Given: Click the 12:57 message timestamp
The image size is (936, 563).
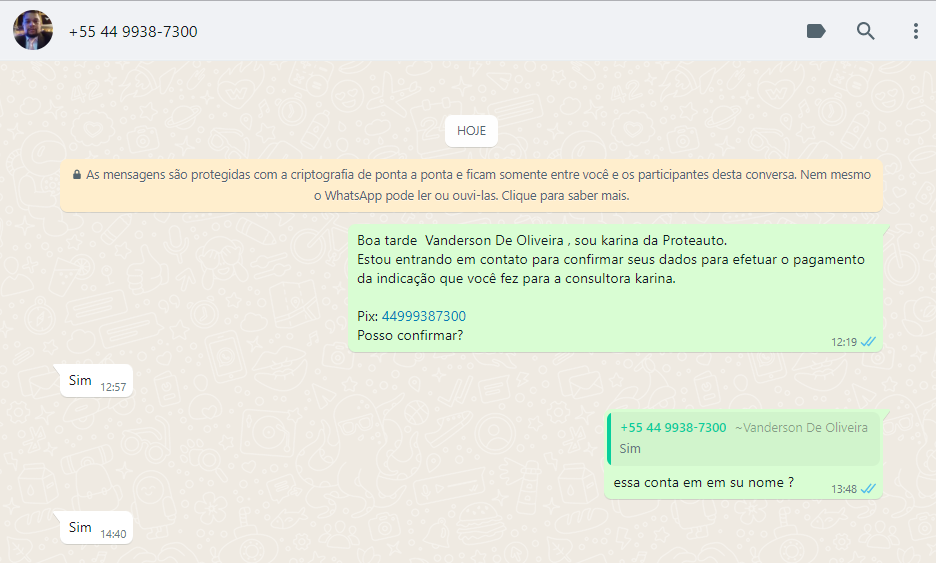Looking at the screenshot, I should [x=113, y=387].
